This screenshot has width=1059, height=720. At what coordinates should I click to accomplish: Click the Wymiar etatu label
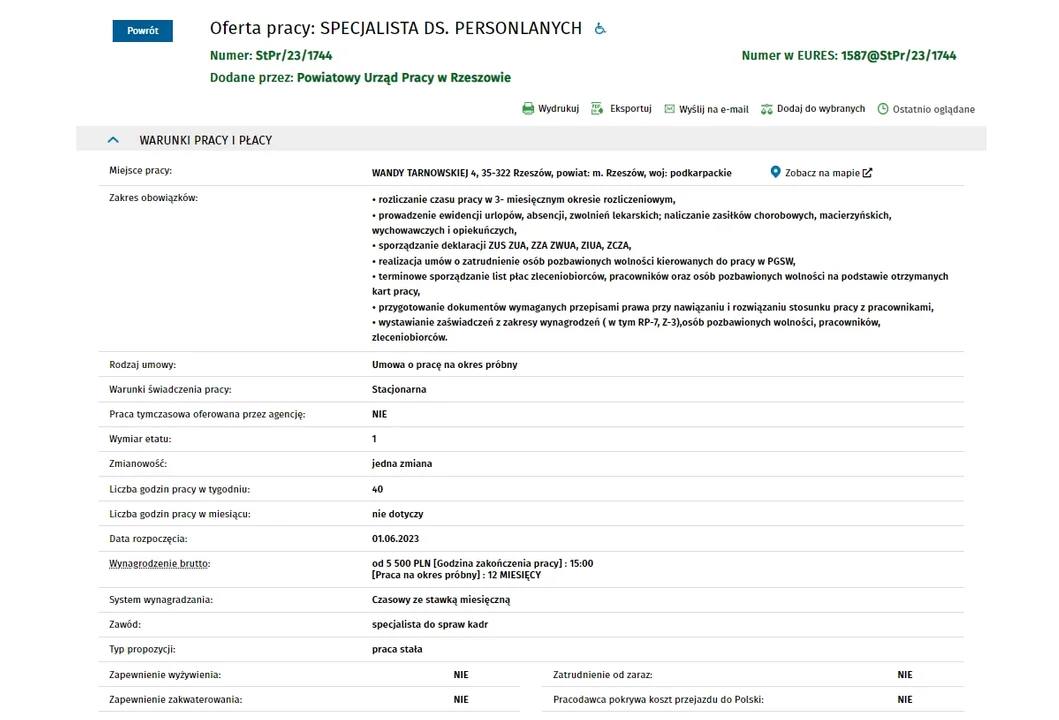click(140, 439)
